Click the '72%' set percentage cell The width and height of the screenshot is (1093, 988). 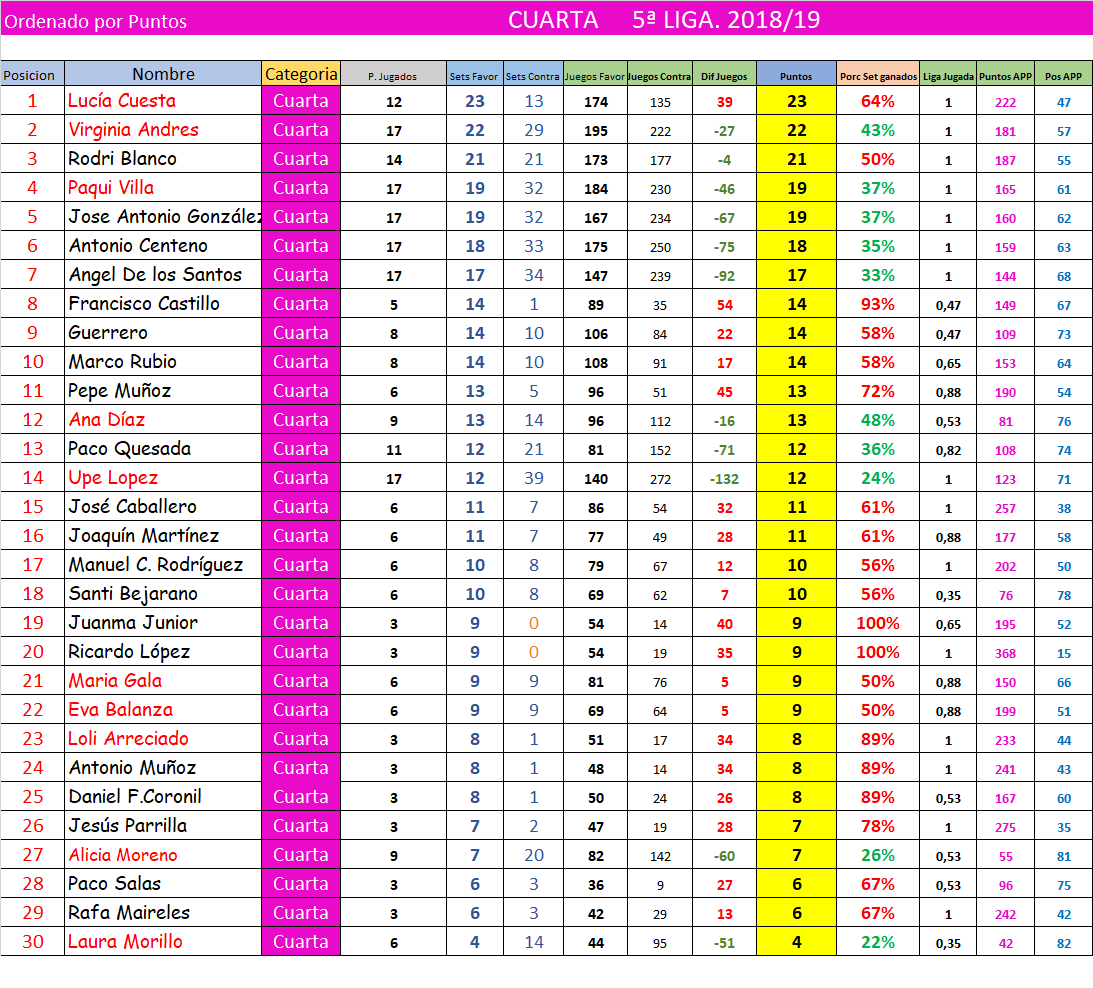click(x=878, y=391)
